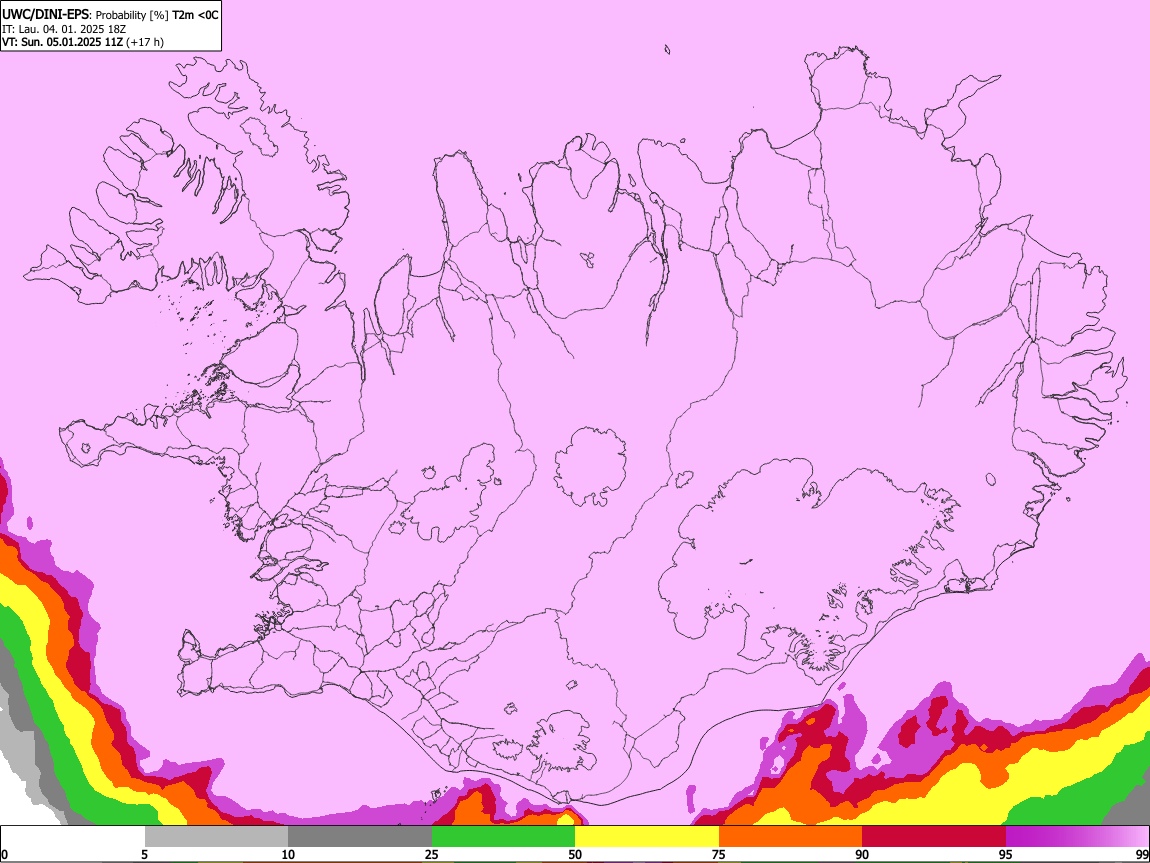Click the dark gray 10–25 legend band
The width and height of the screenshot is (1150, 863).
click(x=360, y=837)
